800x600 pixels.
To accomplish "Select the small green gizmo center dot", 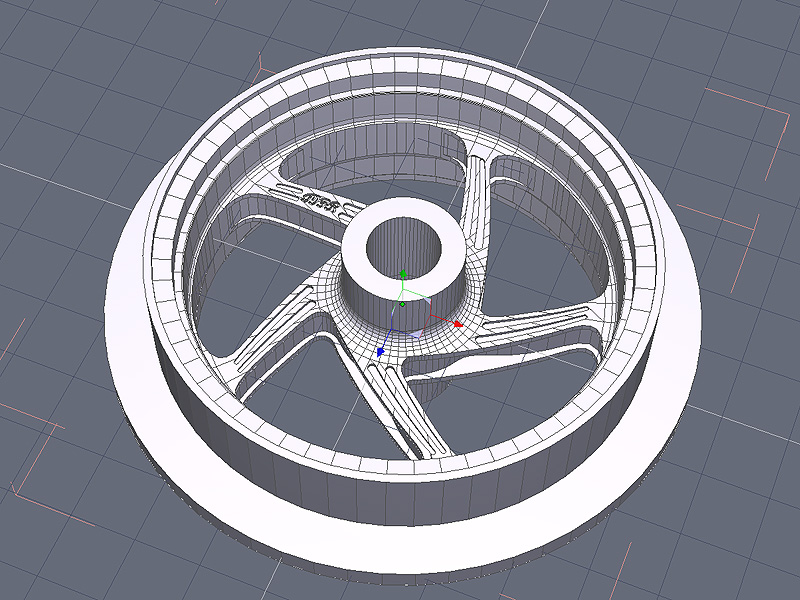I will (x=402, y=304).
